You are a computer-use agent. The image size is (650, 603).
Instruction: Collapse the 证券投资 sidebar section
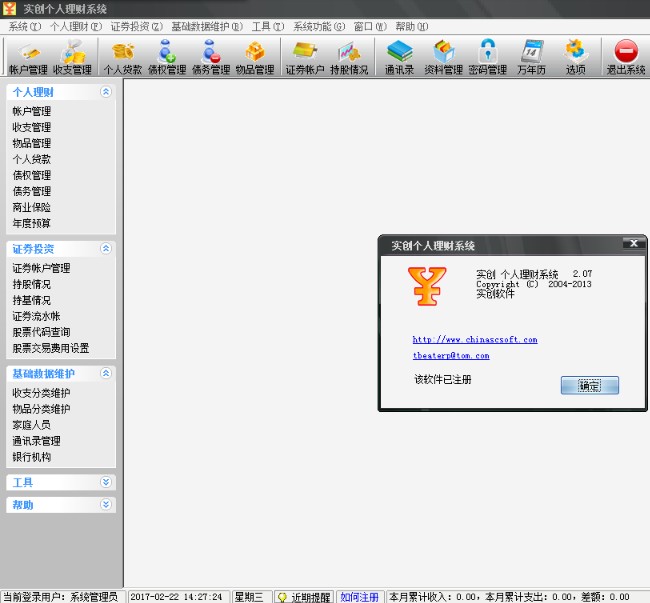106,248
